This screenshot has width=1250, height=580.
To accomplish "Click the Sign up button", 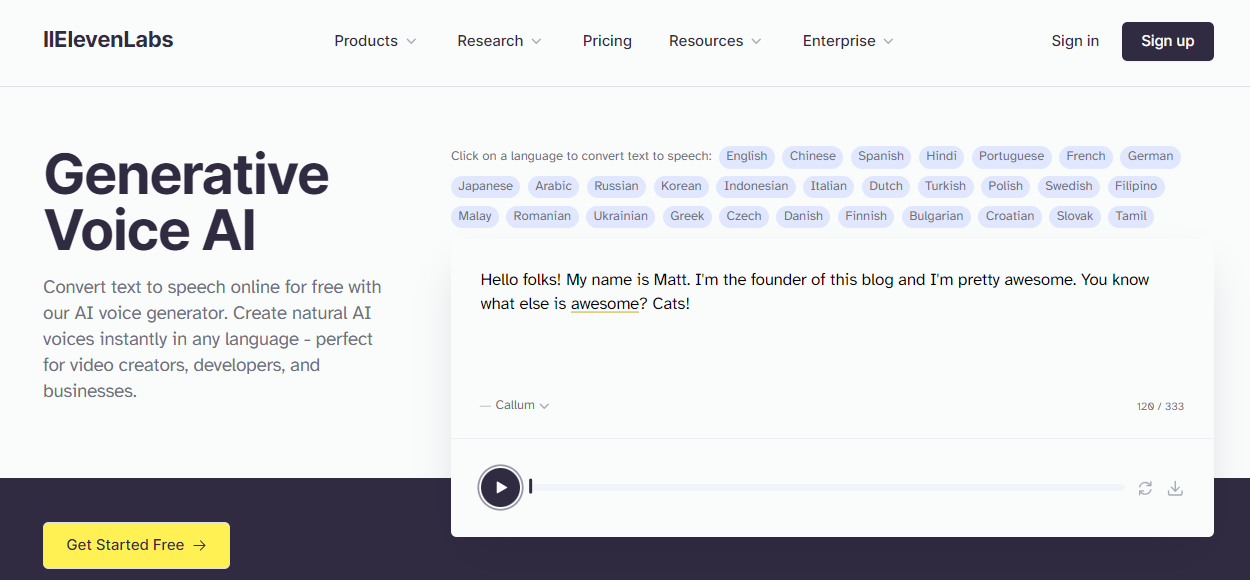I will [x=1168, y=41].
